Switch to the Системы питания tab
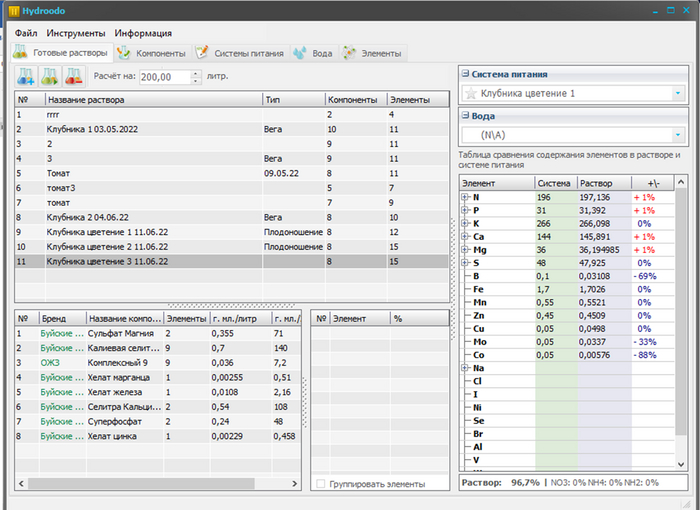Viewport: 700px width, 510px height. [x=240, y=53]
